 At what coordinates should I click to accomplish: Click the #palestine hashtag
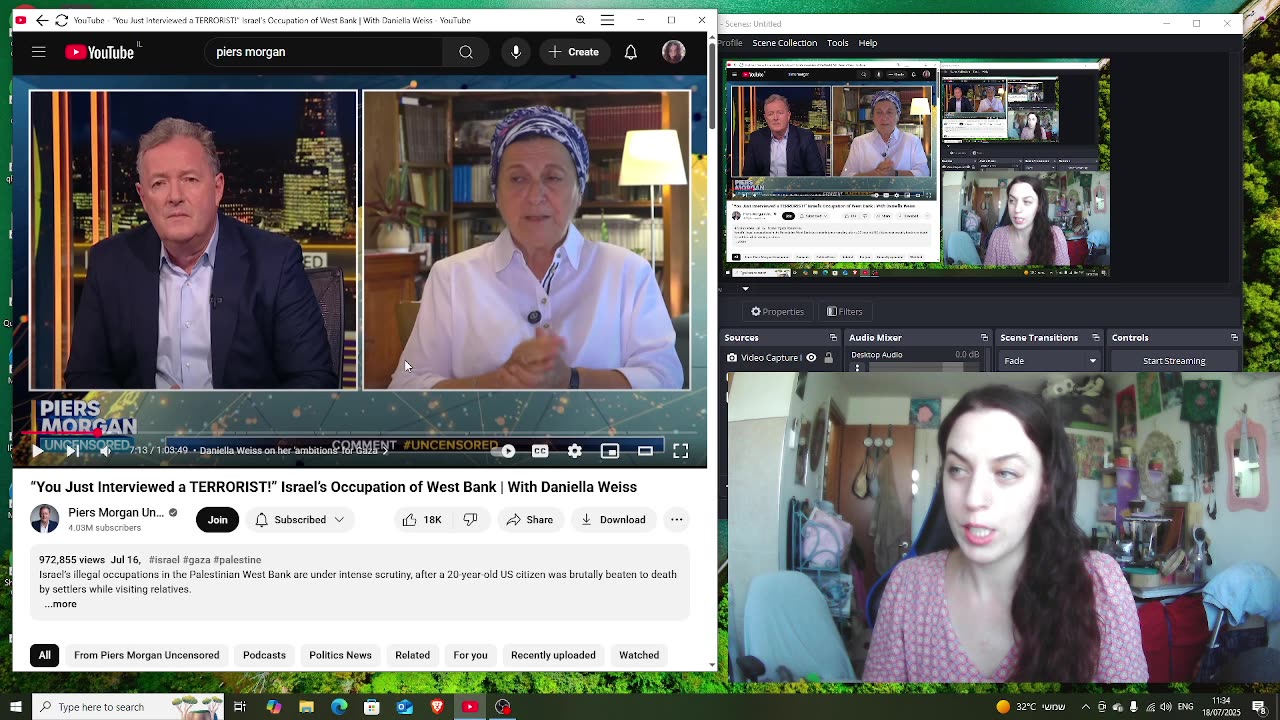[237, 560]
